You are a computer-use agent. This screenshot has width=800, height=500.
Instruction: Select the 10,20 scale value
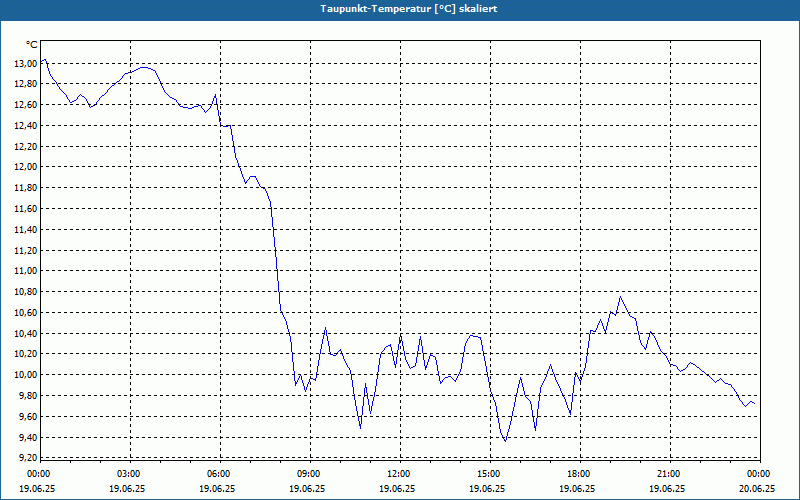[26, 354]
